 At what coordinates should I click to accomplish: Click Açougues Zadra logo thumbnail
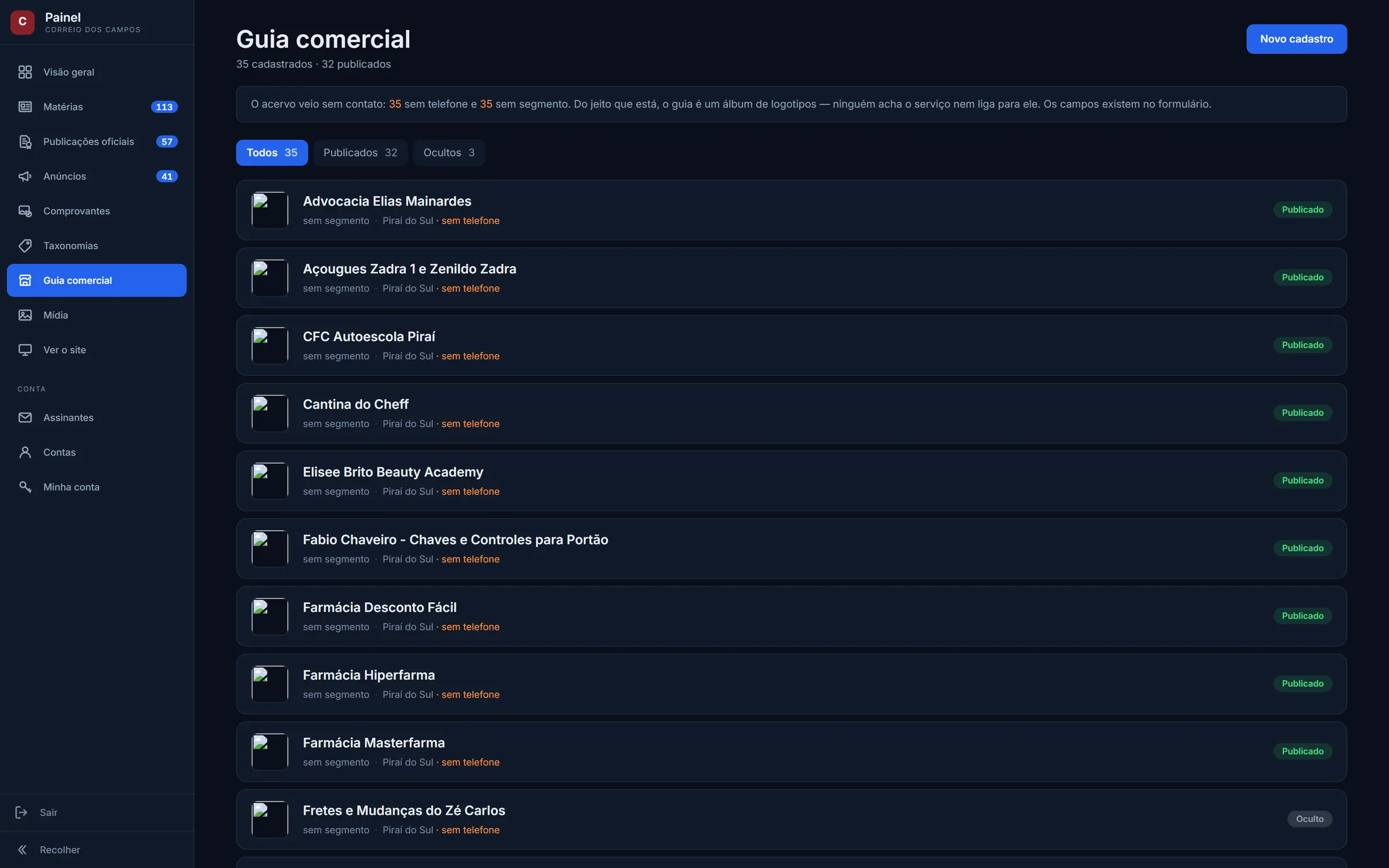[x=270, y=278]
